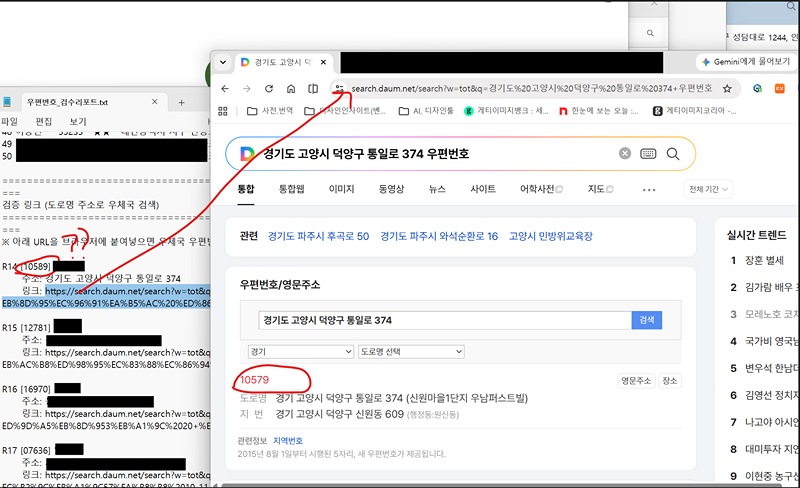Open the 편집 menu in Notepad
The image size is (800, 488).
(43, 121)
